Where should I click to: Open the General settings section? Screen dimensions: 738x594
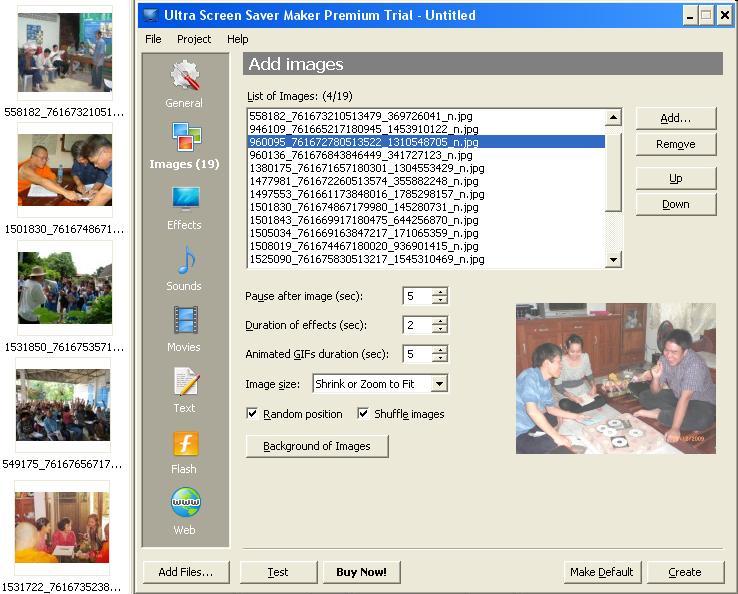coord(184,84)
